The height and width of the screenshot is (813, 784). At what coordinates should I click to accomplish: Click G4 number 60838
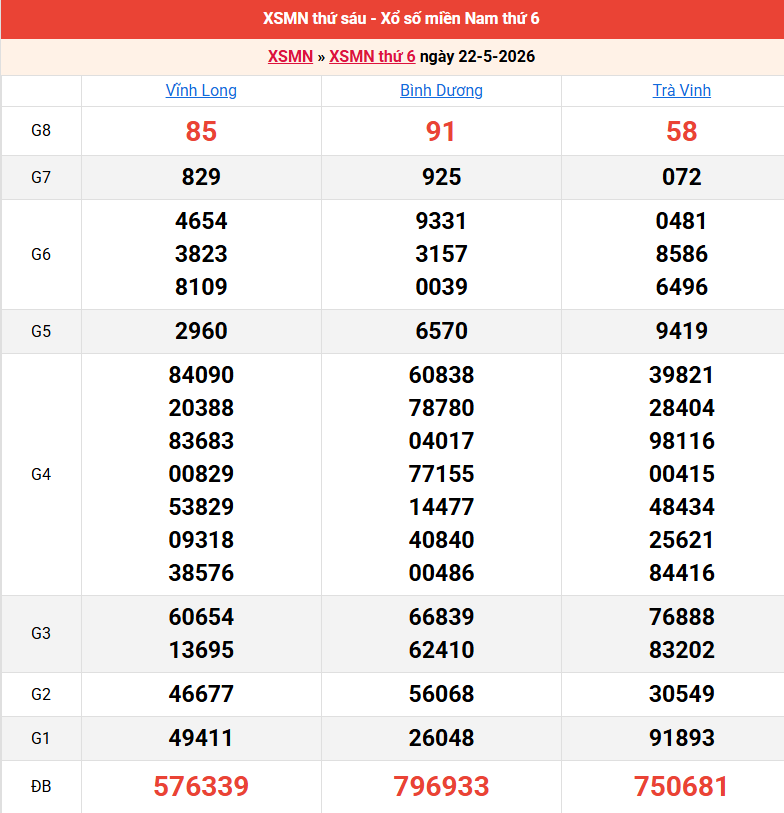(x=441, y=375)
